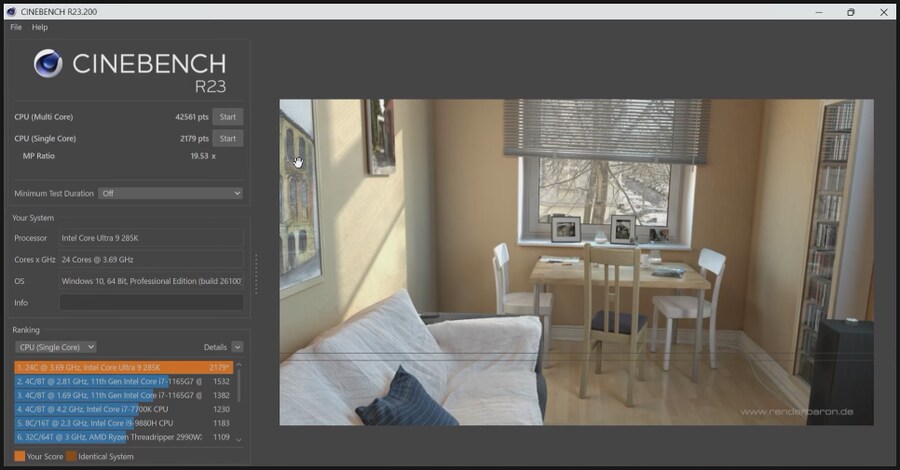Expand the ranking Details arrow
Image resolution: width=900 pixels, height=470 pixels.
tap(237, 347)
